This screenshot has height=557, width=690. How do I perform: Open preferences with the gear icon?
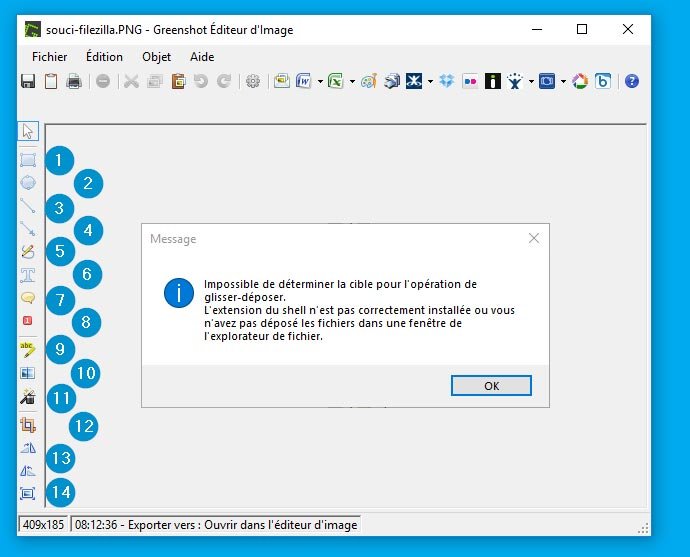(253, 81)
